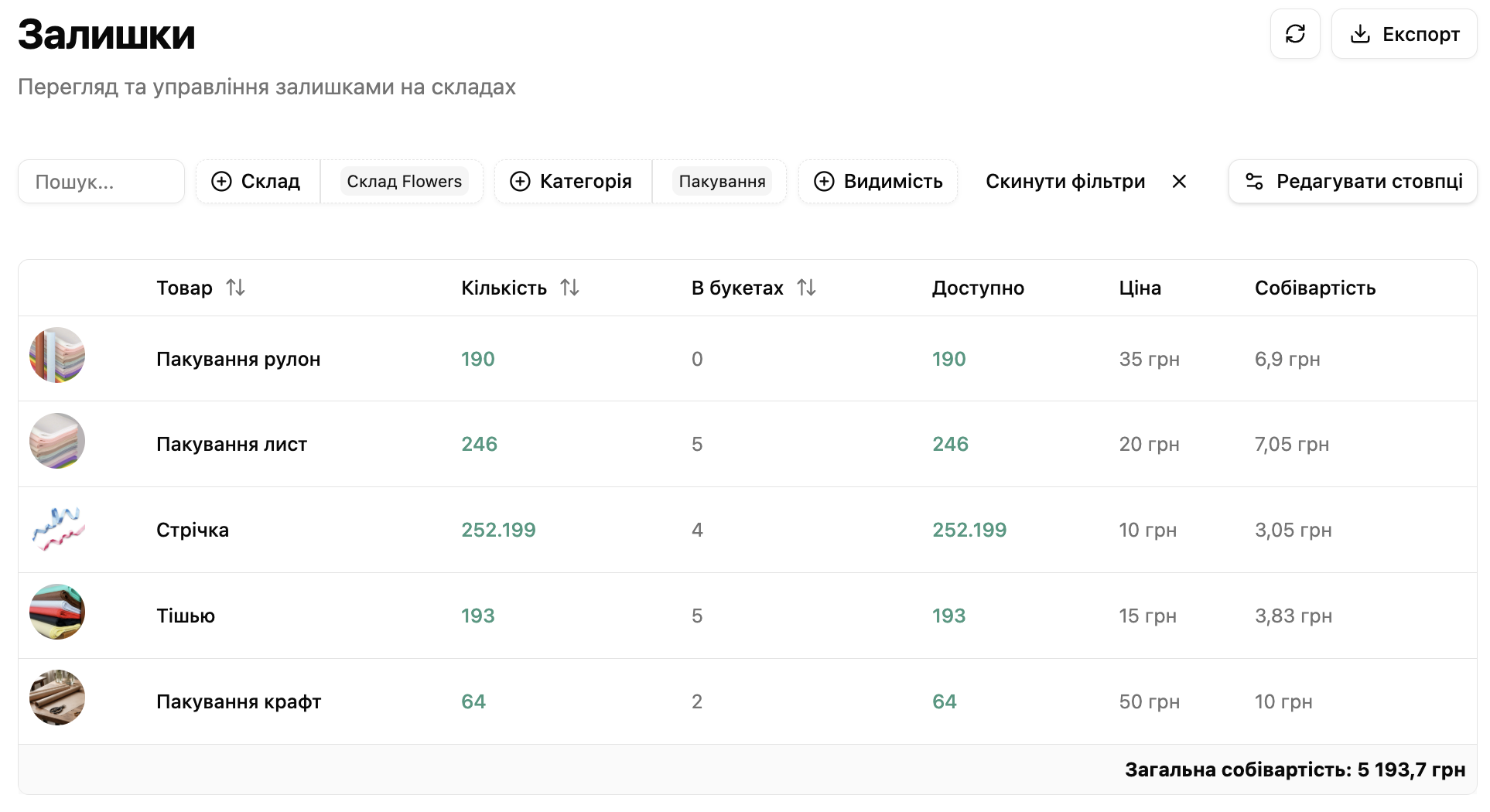Screen dimensions: 1490x812
Task: Click Скинути фільтри to reset filters
Action: [x=1065, y=182]
